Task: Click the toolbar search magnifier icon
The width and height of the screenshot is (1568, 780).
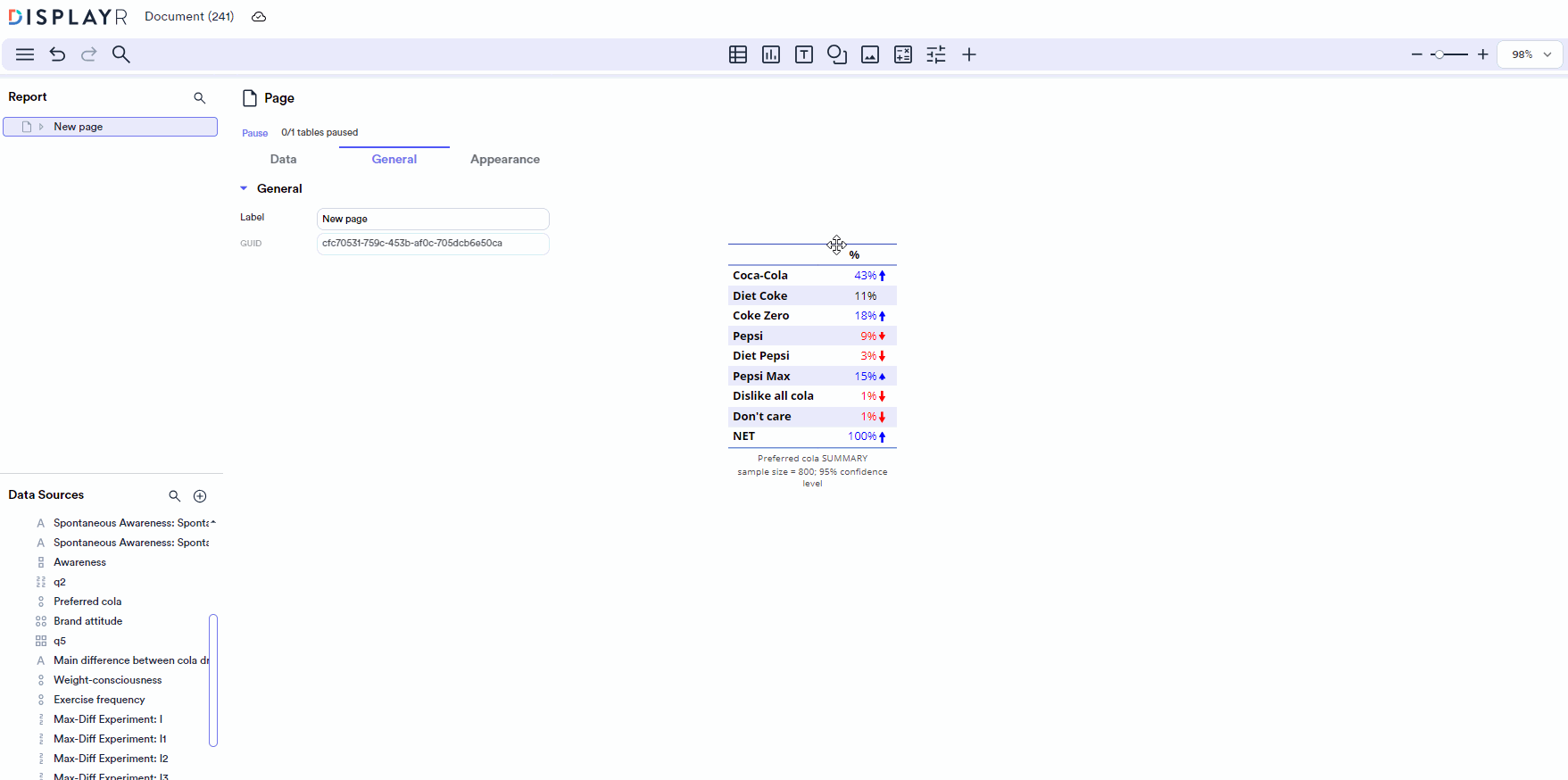Action: coord(121,54)
